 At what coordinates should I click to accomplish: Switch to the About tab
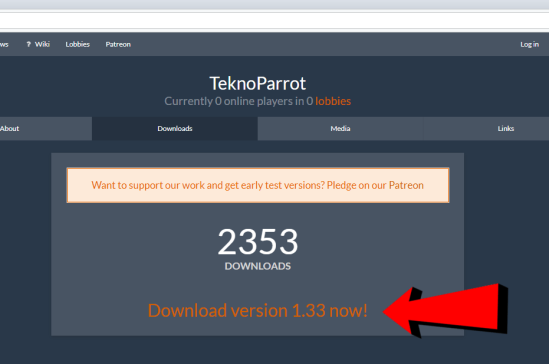(x=46, y=128)
